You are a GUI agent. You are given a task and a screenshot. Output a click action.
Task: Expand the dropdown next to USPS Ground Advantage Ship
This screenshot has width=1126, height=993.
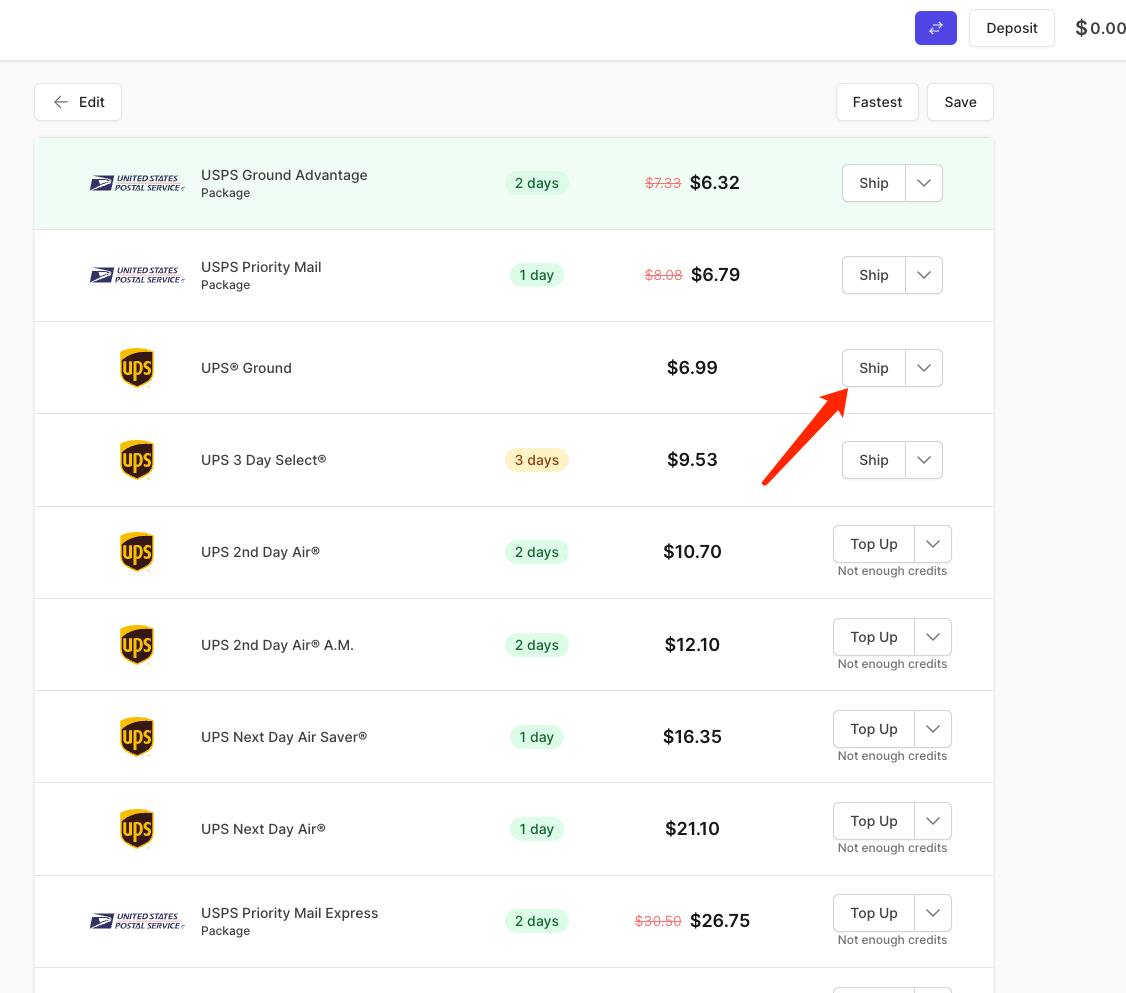(x=924, y=183)
